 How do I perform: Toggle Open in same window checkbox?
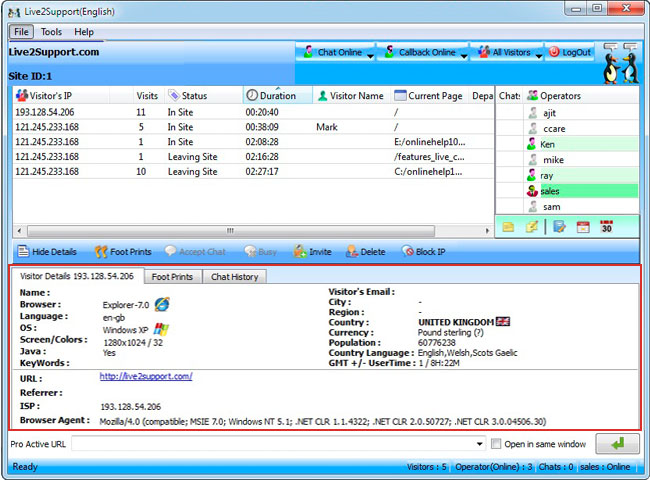click(x=495, y=444)
